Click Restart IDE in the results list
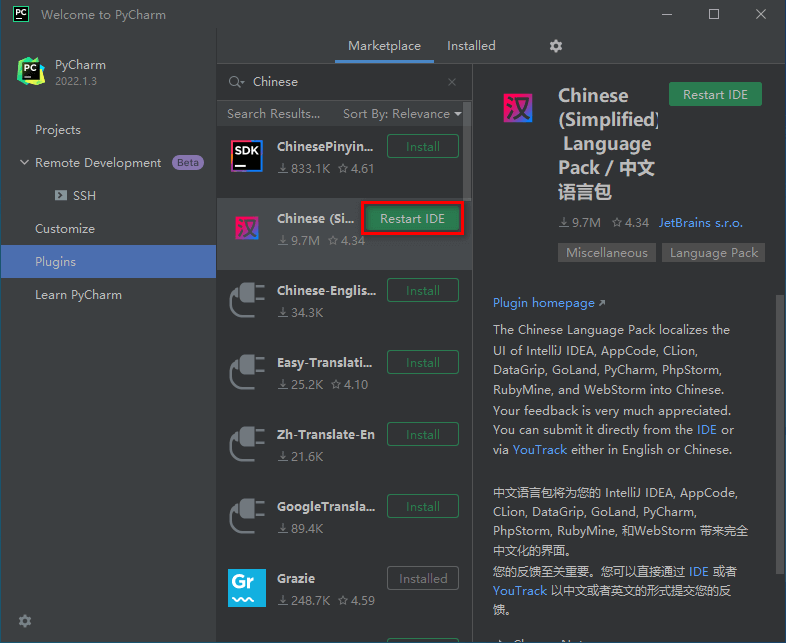786x643 pixels. coord(412,219)
